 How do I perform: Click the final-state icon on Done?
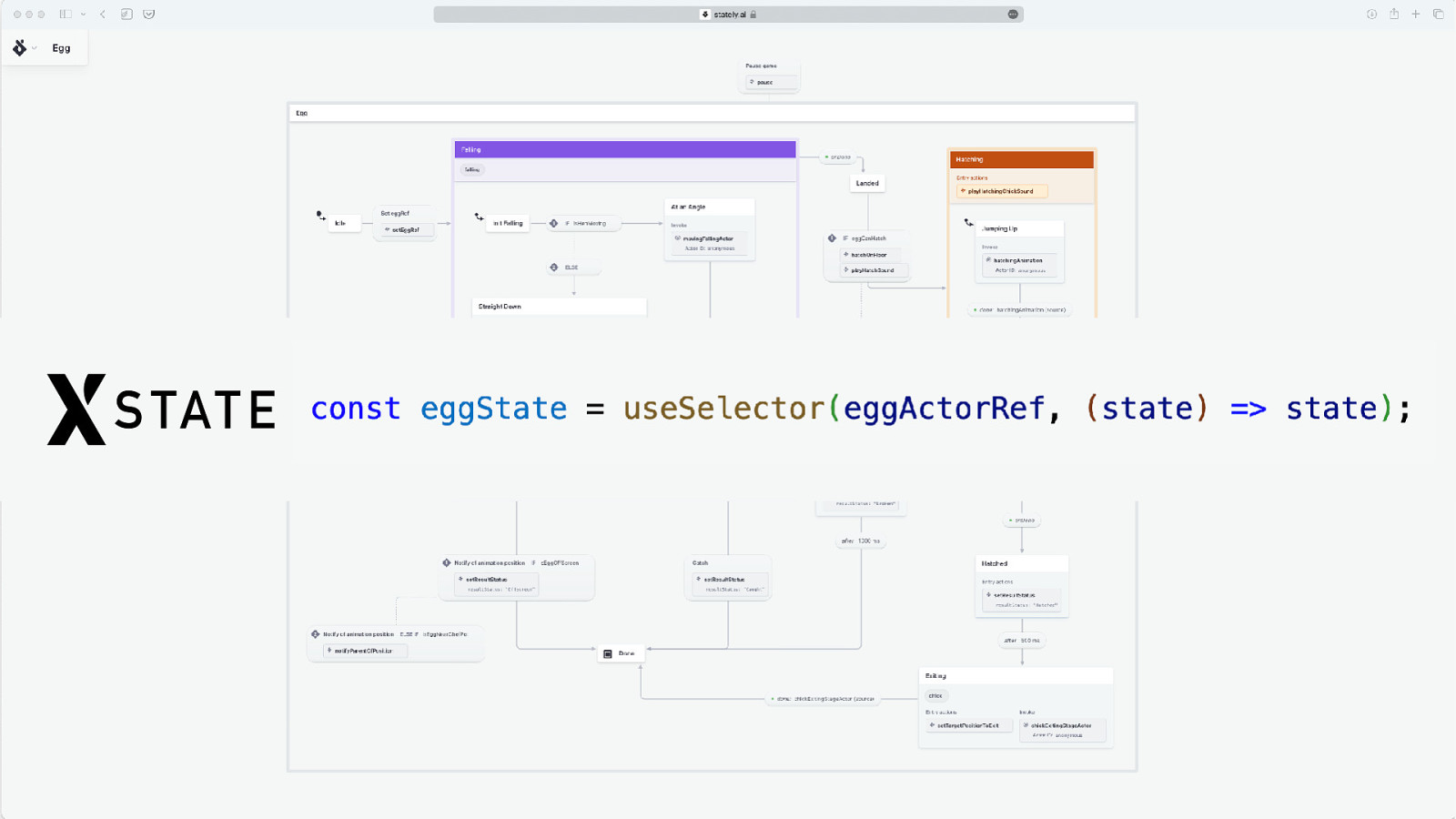(x=608, y=653)
